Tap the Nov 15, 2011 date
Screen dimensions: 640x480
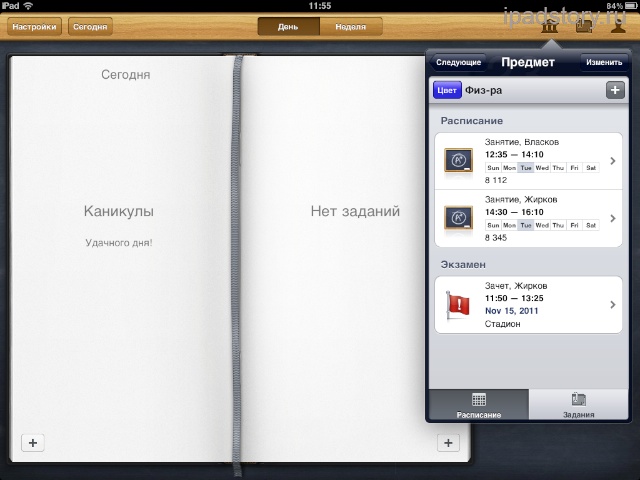pos(511,311)
